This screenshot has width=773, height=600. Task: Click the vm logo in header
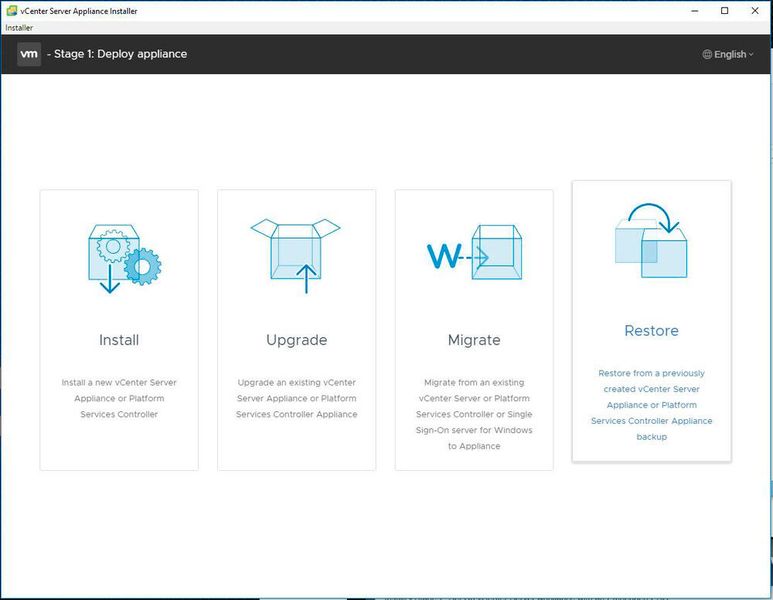pos(29,54)
